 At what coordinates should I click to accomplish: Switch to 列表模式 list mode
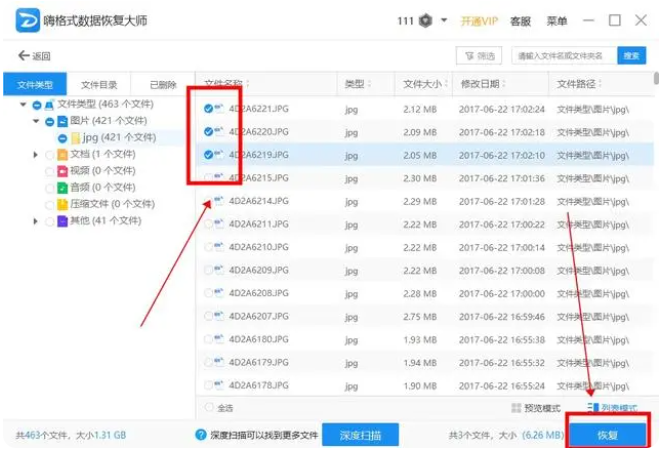click(612, 408)
